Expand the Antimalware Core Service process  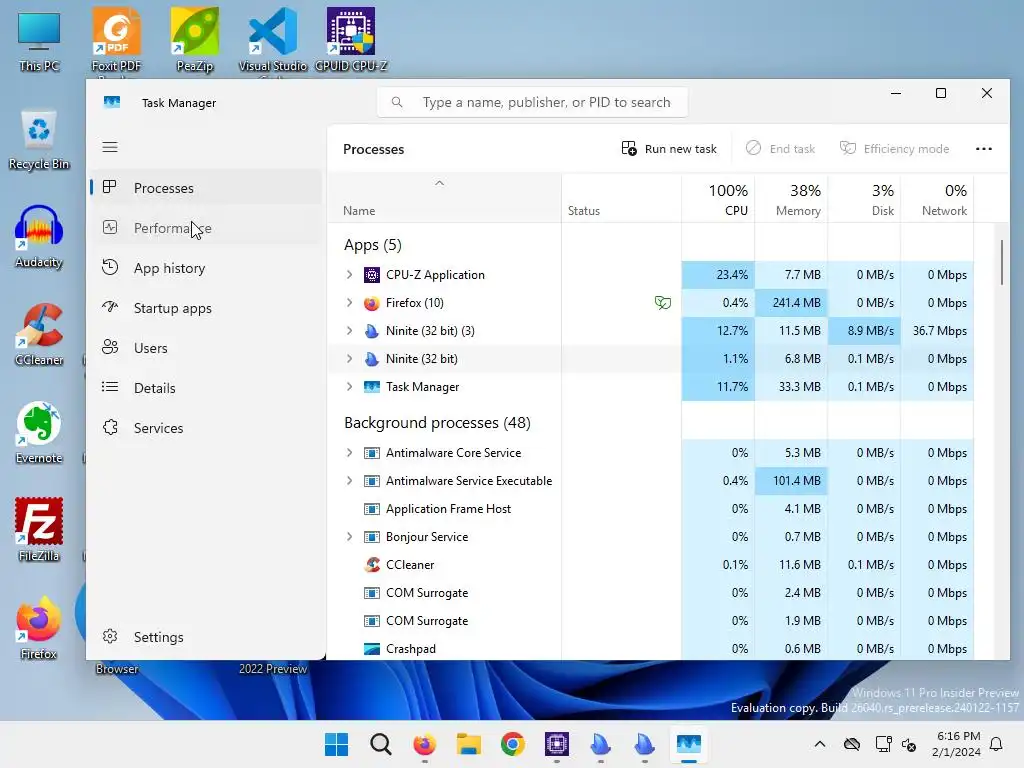349,453
